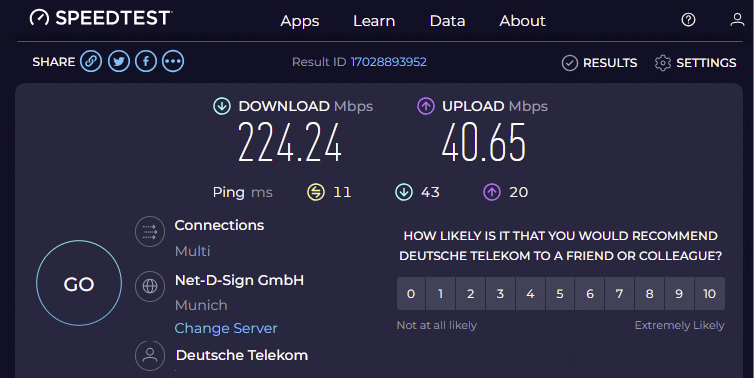
Task: Click the Speedtest logo
Action: [101, 18]
